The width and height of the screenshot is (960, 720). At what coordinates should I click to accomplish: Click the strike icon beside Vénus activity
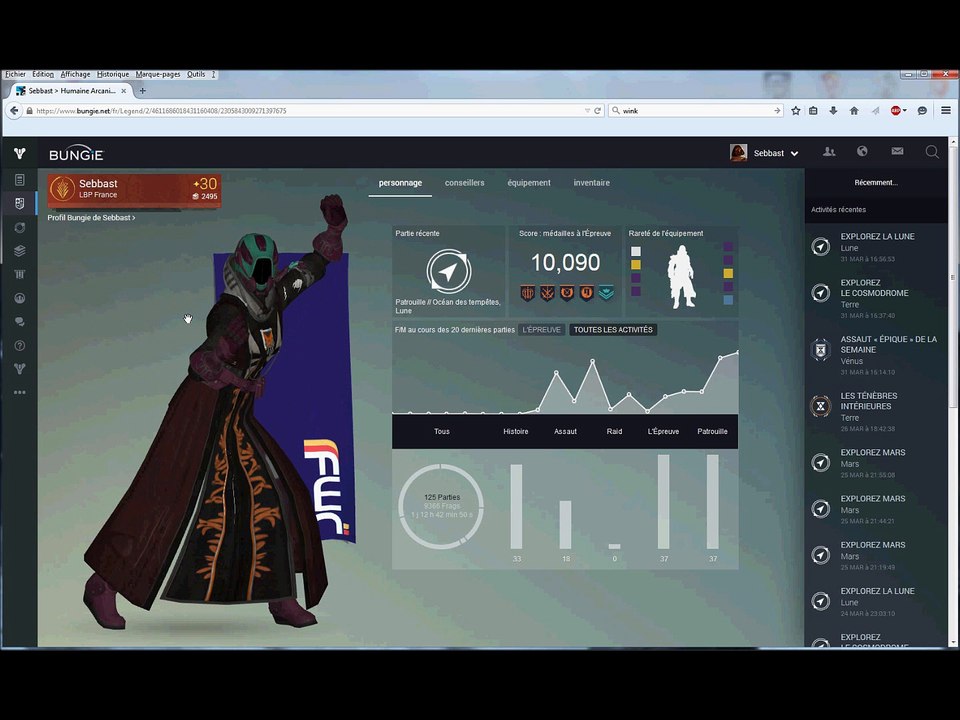820,350
